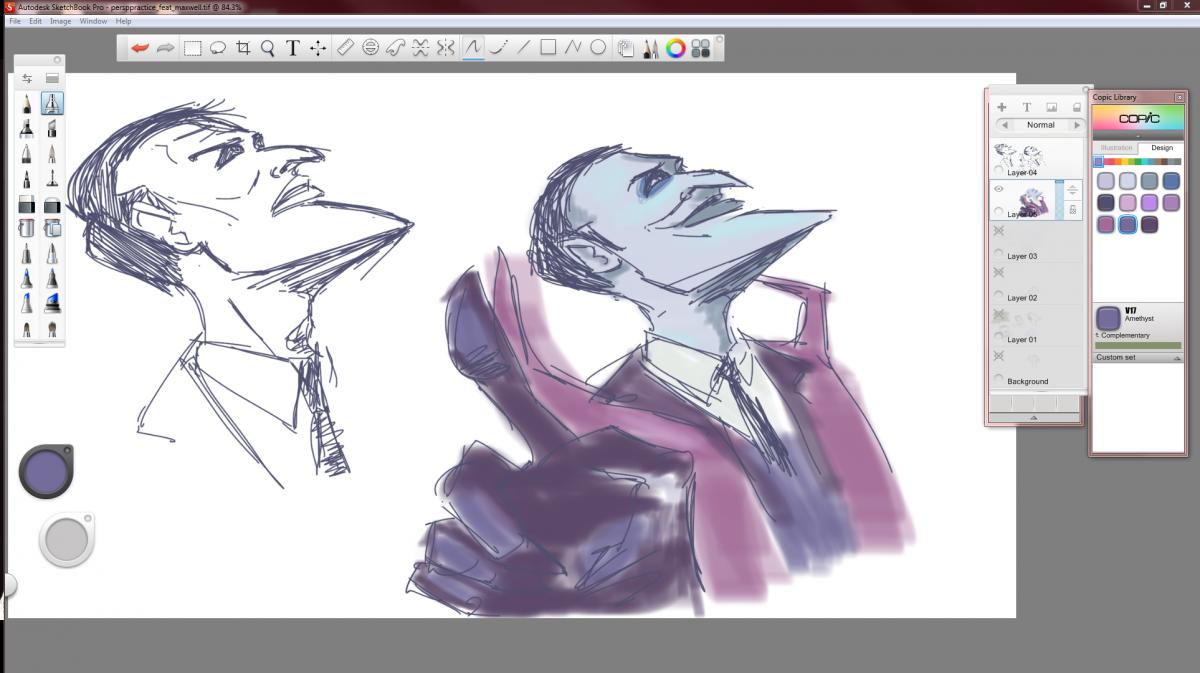Toggle visibility of Layer 02

998,273
